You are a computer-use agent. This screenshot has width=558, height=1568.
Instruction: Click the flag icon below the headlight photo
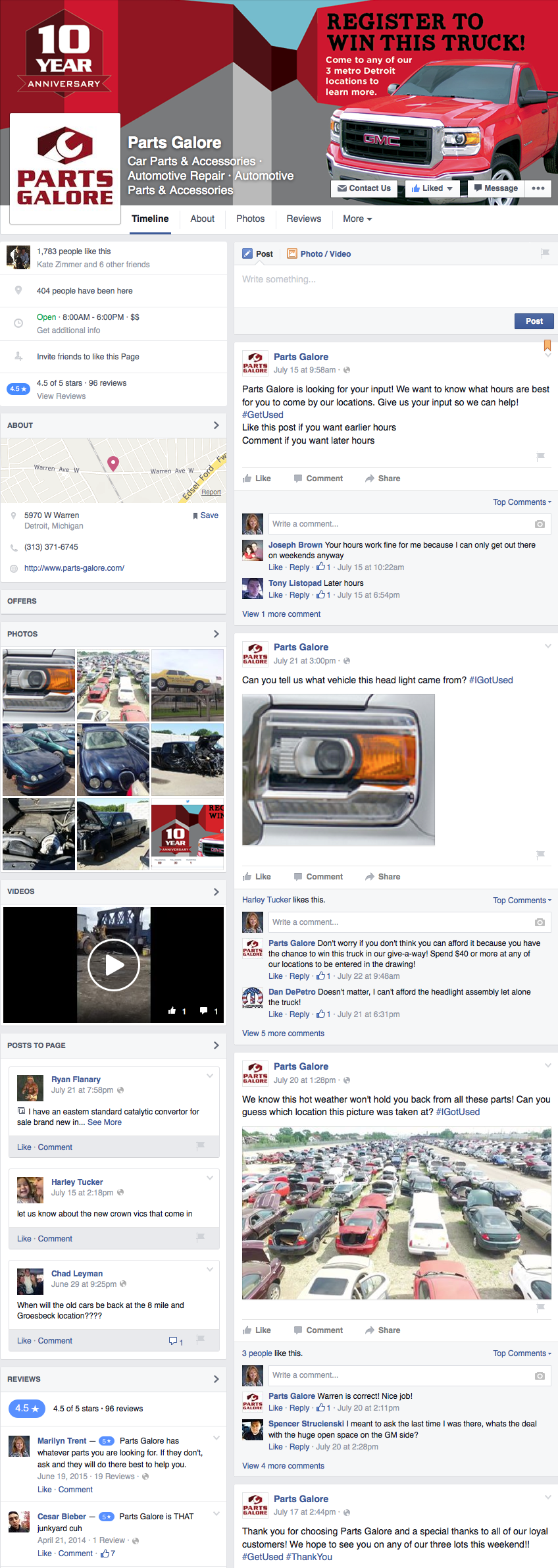(x=540, y=854)
